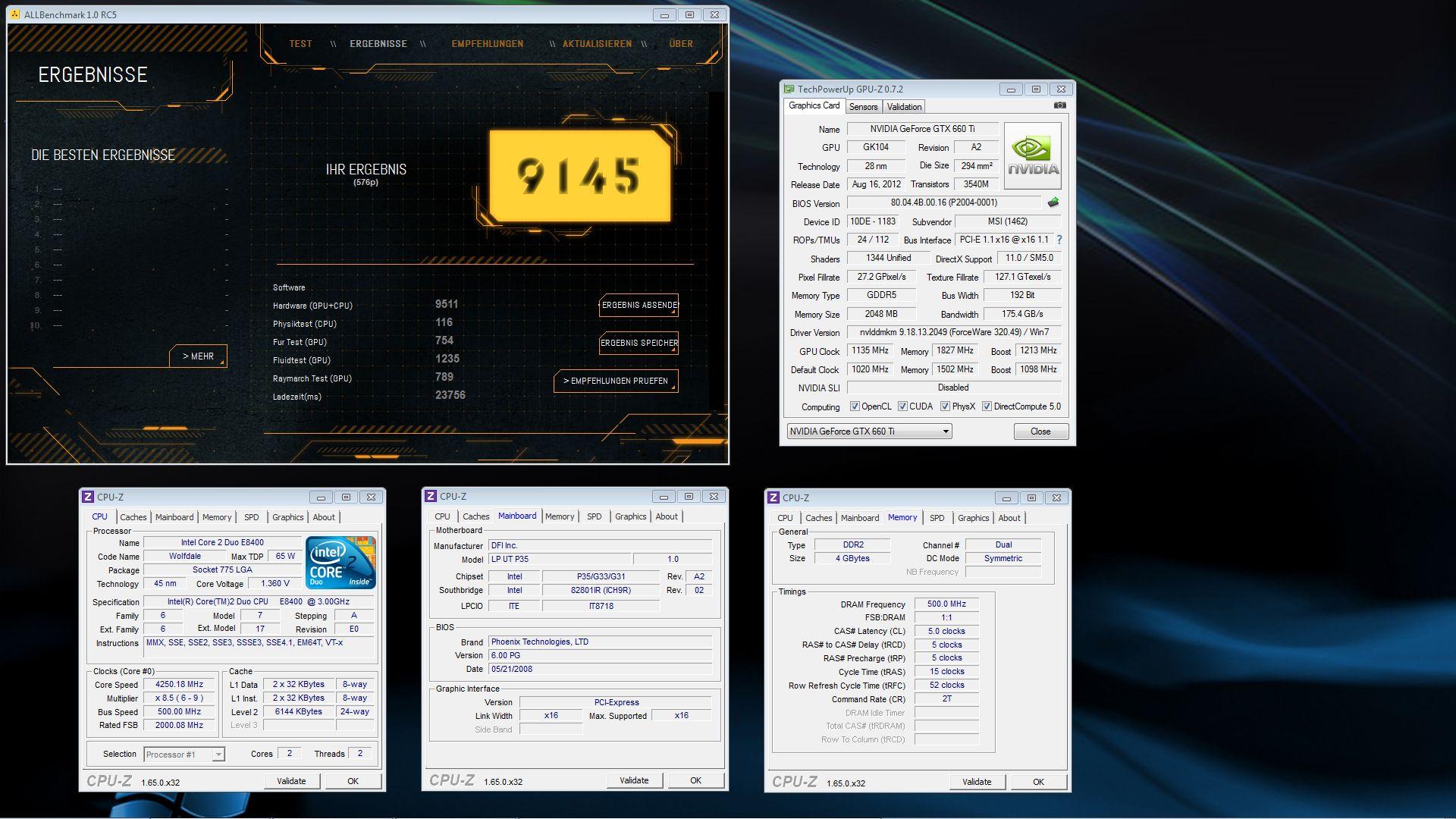Switch to the Sensors tab in GPU-Z
The height and width of the screenshot is (819, 1456).
pyautogui.click(x=863, y=107)
